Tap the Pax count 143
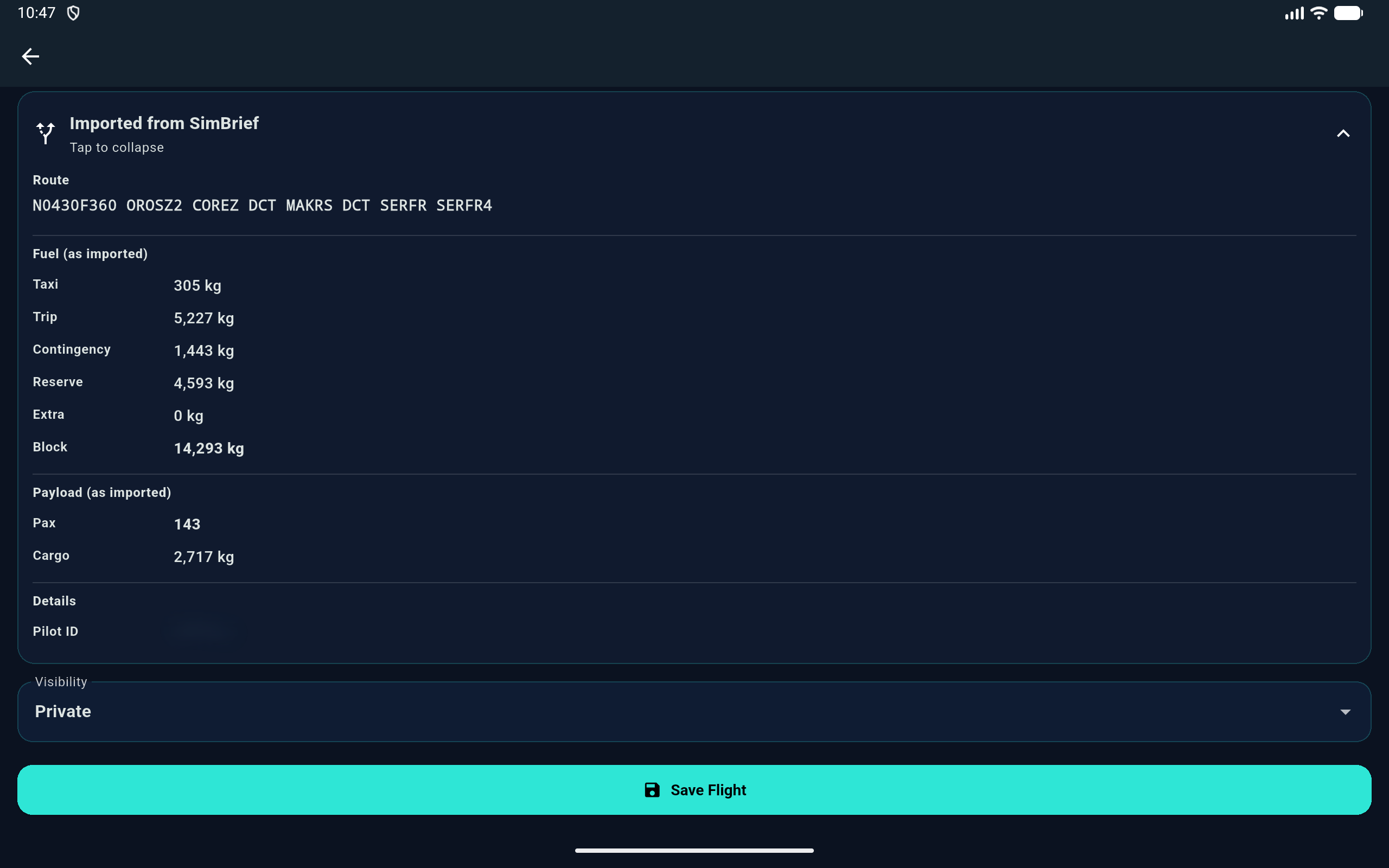 click(x=187, y=524)
